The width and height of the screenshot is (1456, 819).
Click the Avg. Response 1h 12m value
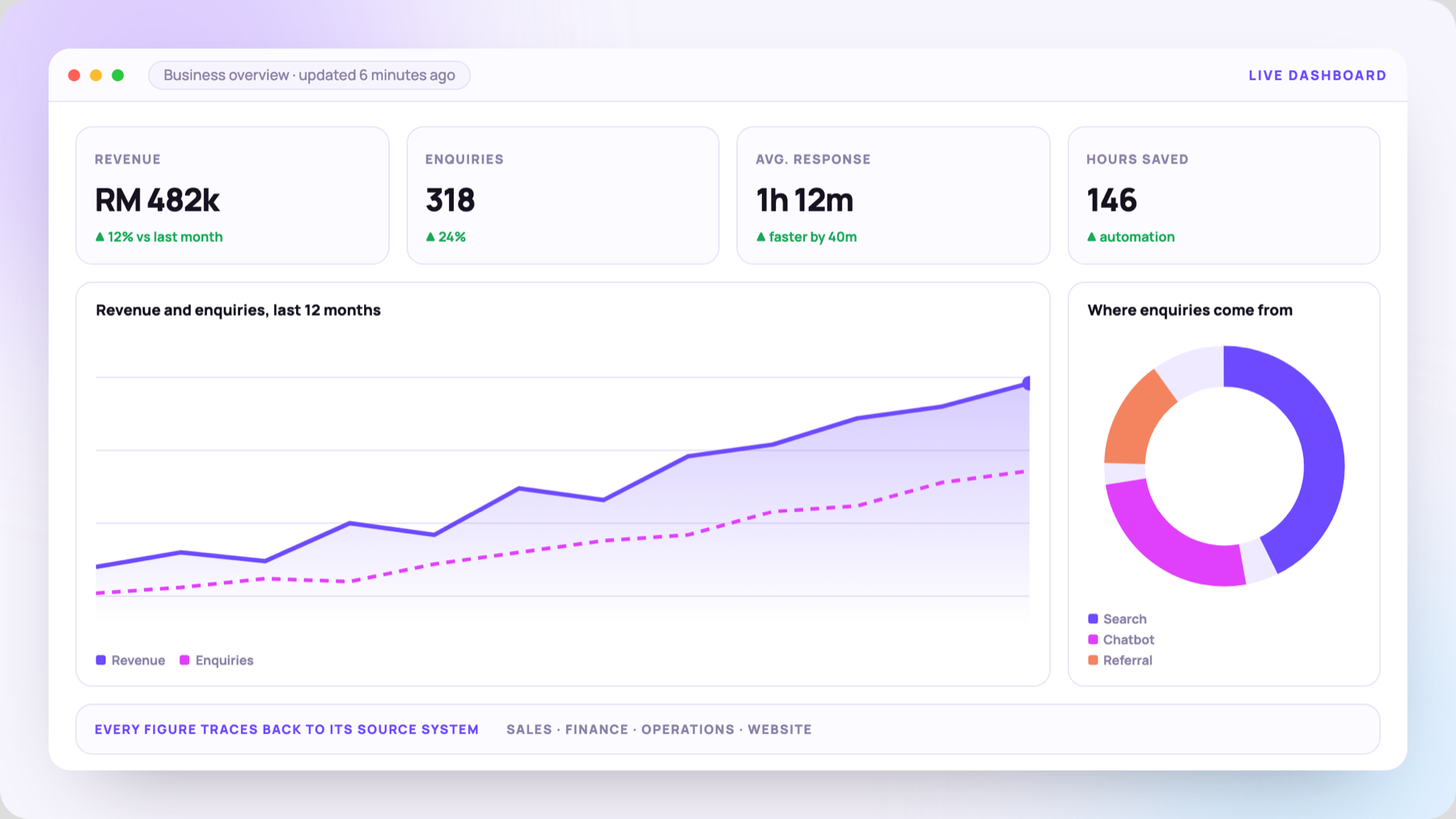coord(805,200)
